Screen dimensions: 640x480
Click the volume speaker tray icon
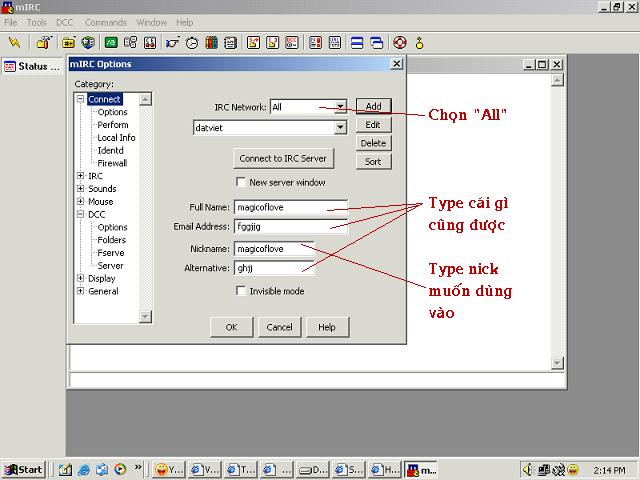coord(528,470)
